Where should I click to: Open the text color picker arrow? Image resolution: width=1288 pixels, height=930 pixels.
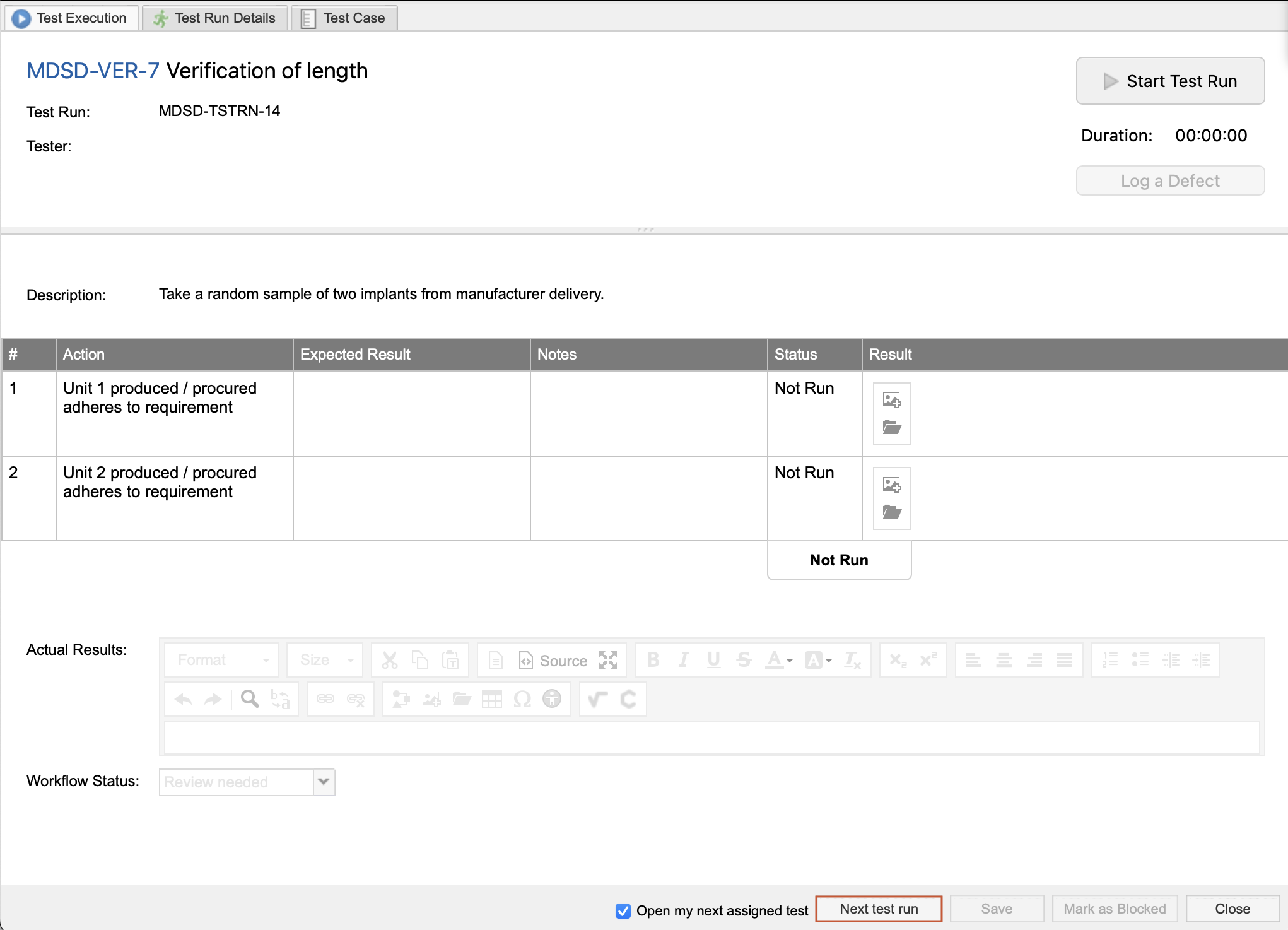(790, 660)
